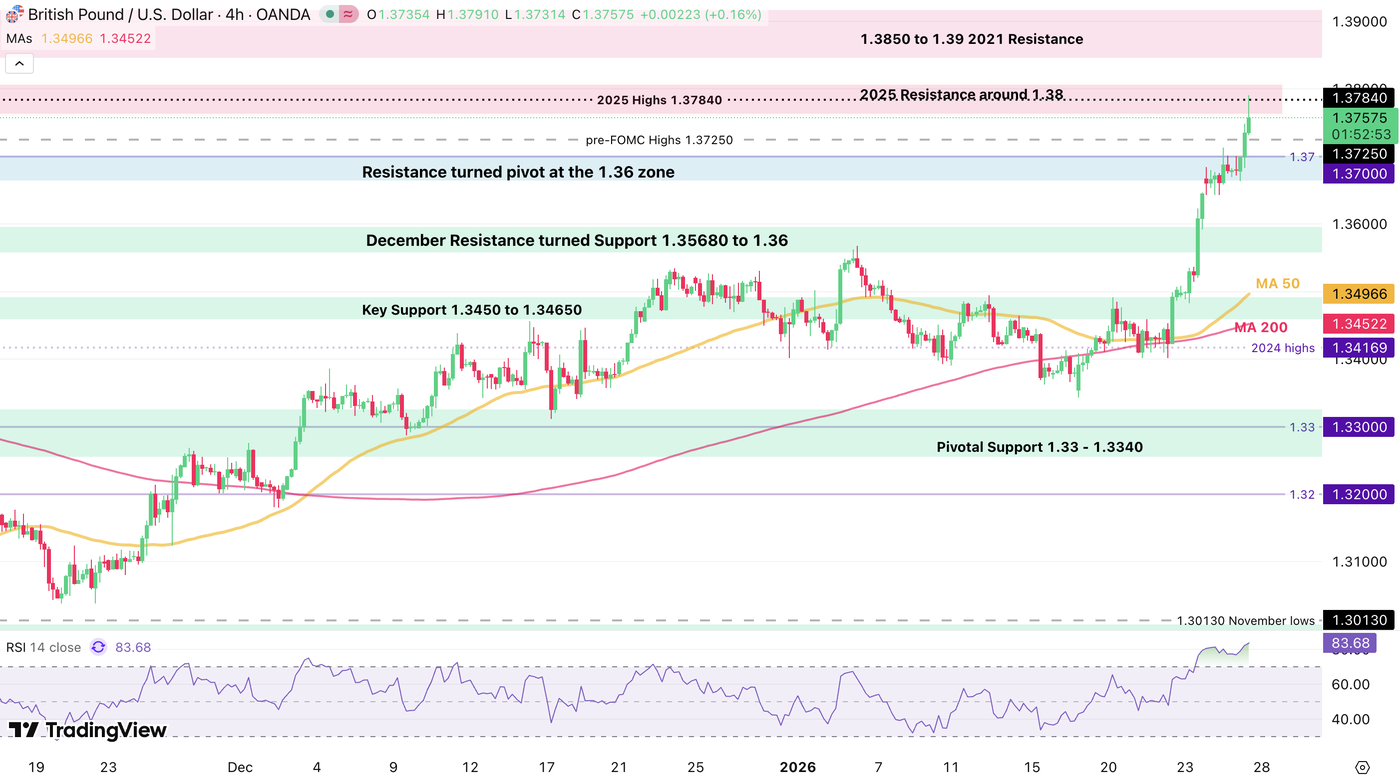Collapse the chart legend with the chevron
The image size is (1400, 781).
point(18,62)
